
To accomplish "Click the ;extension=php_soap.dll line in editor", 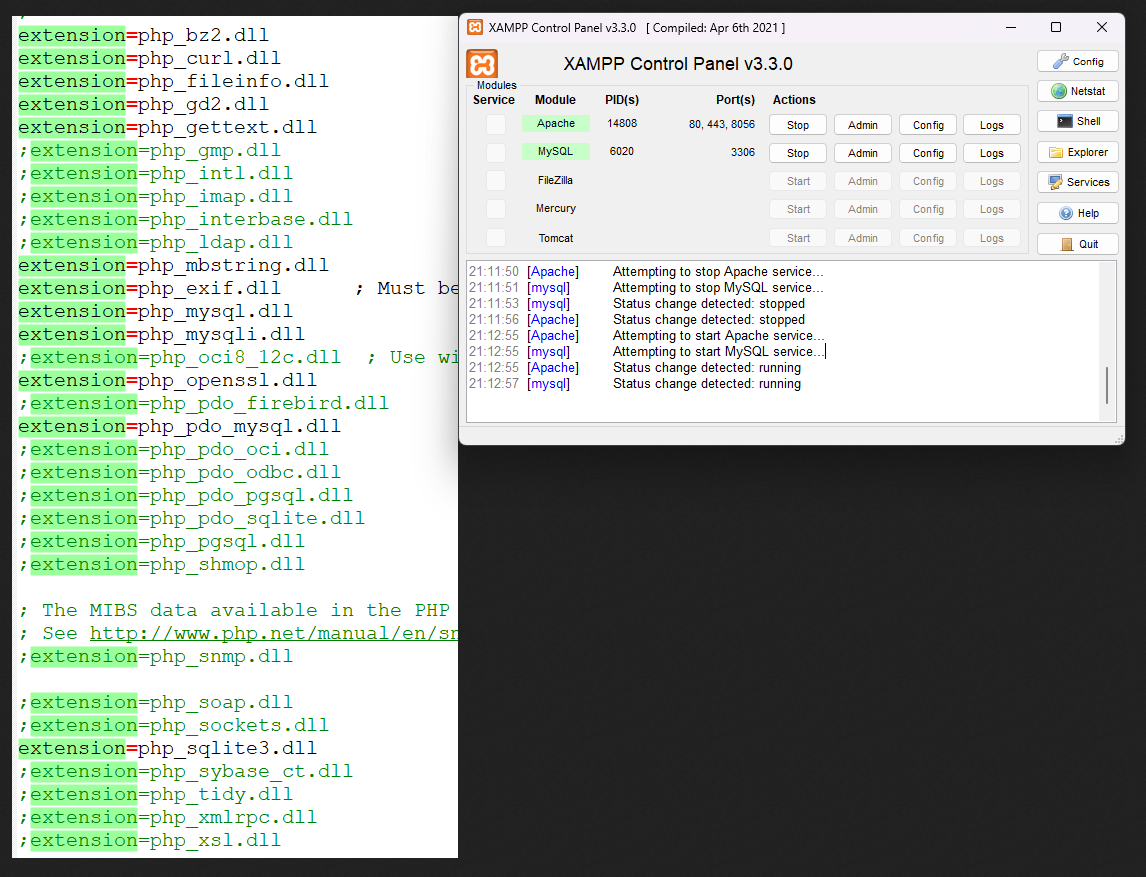I will (156, 702).
